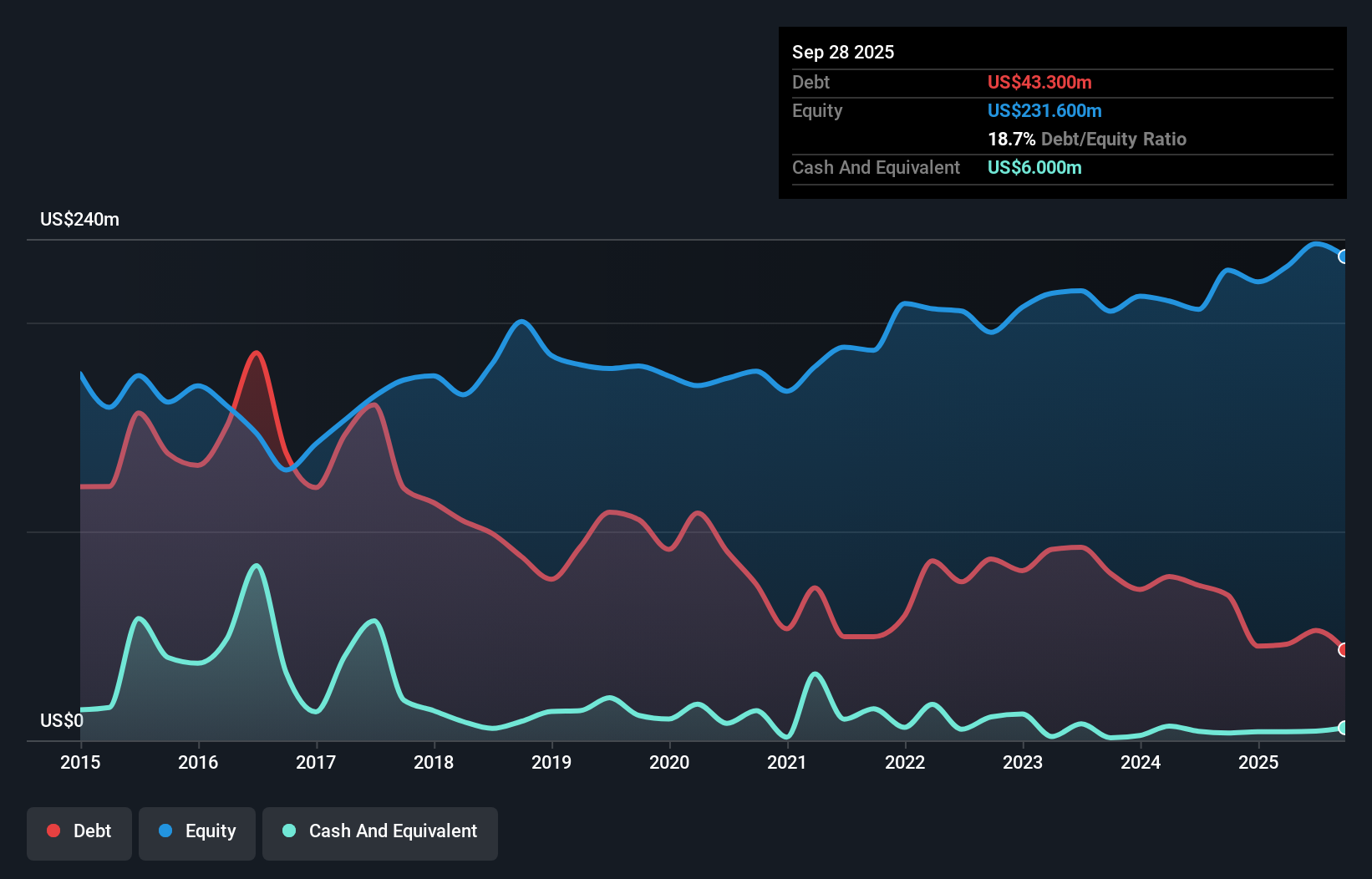
Task: Select the 2020 label on the time axis
Action: 668,763
